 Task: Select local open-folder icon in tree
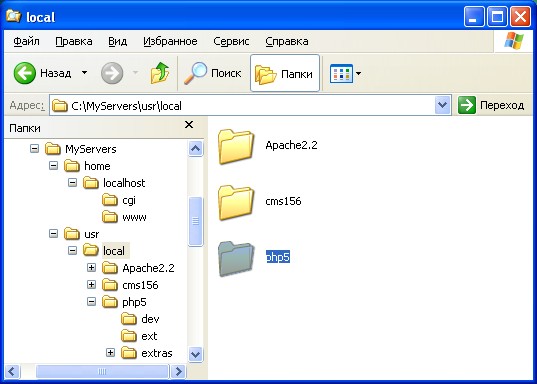tap(91, 250)
